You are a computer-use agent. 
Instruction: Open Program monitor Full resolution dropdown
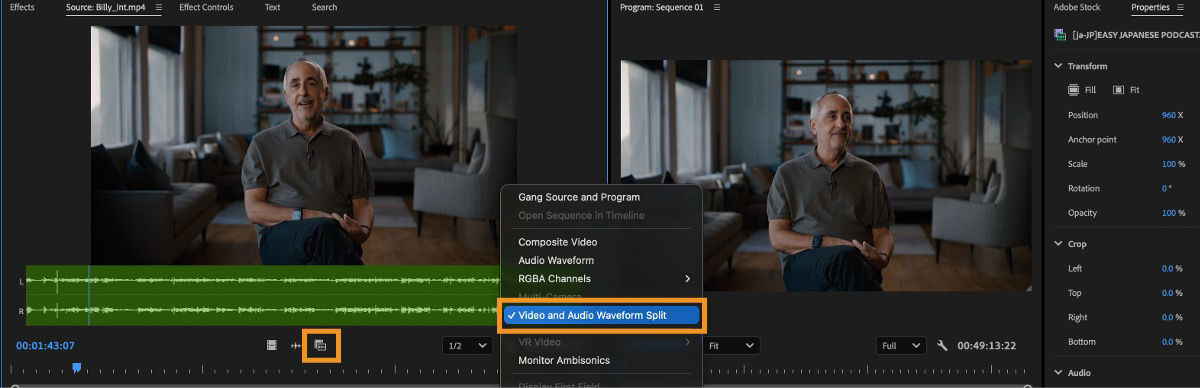(902, 345)
